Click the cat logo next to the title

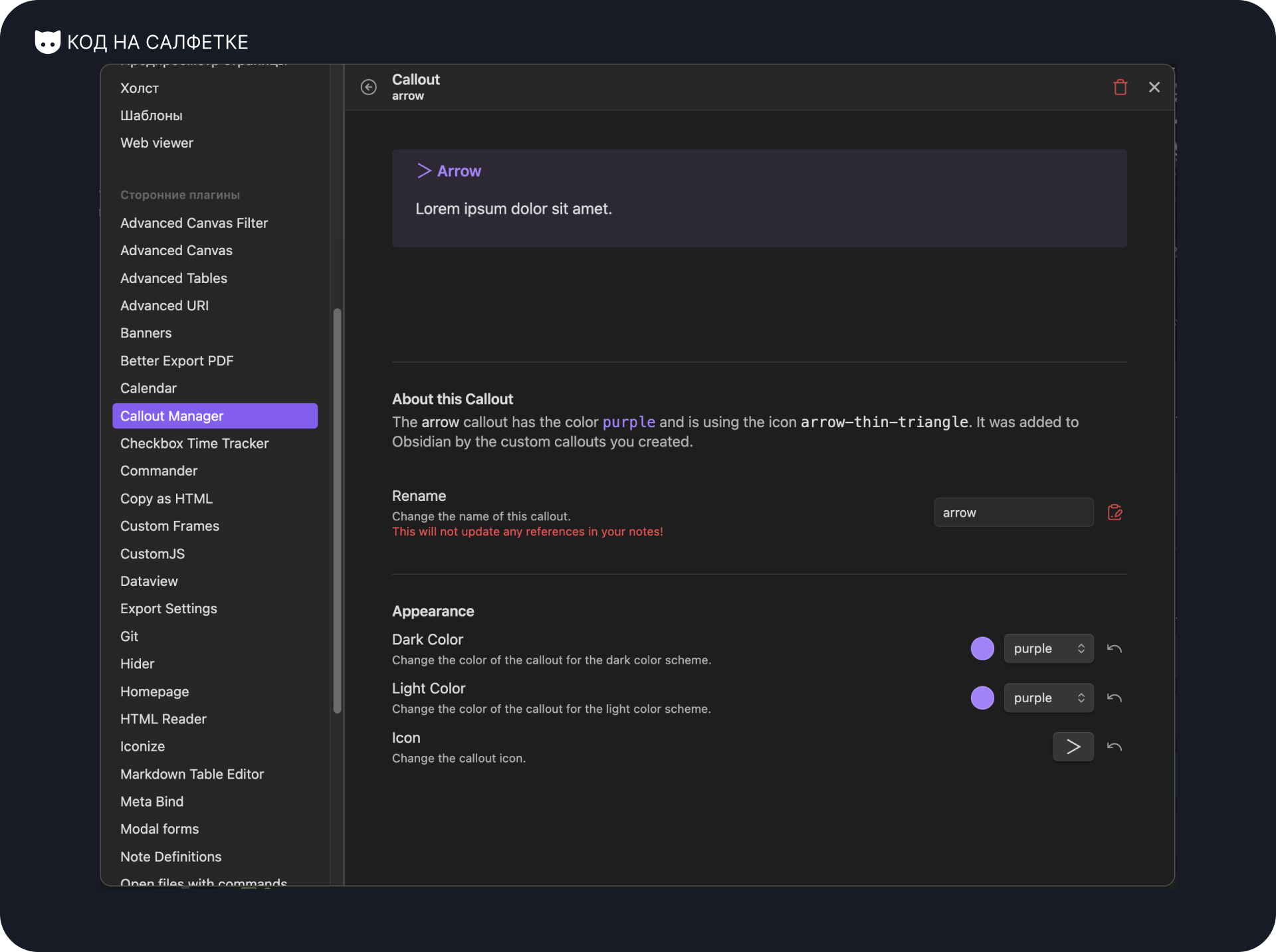[47, 41]
